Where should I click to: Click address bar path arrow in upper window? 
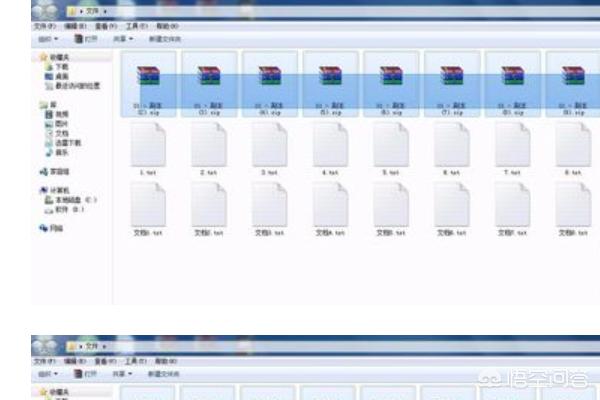tap(105, 11)
